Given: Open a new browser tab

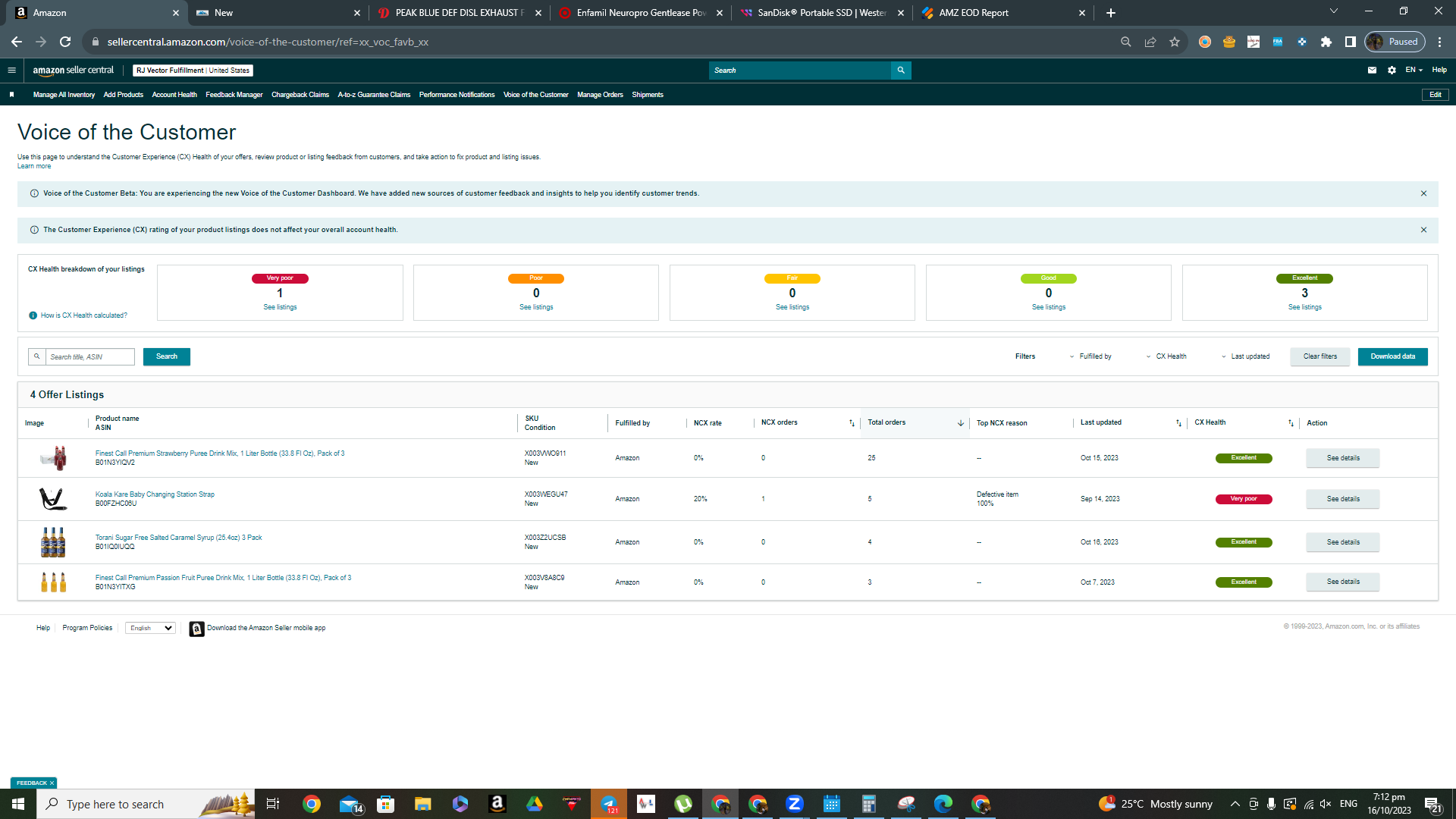Looking at the screenshot, I should [1111, 13].
